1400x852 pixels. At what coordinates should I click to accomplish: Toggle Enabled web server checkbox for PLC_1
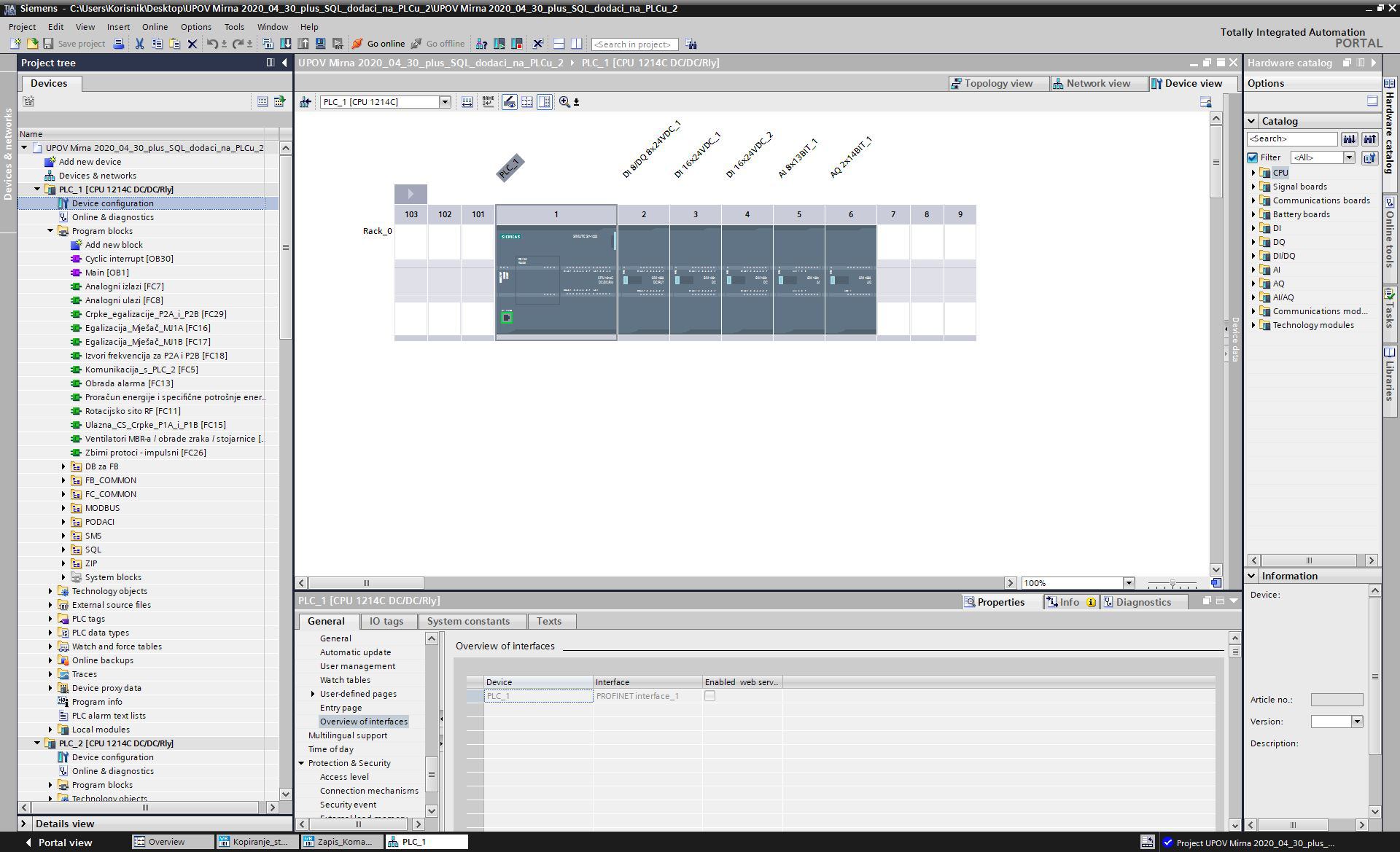pos(709,696)
